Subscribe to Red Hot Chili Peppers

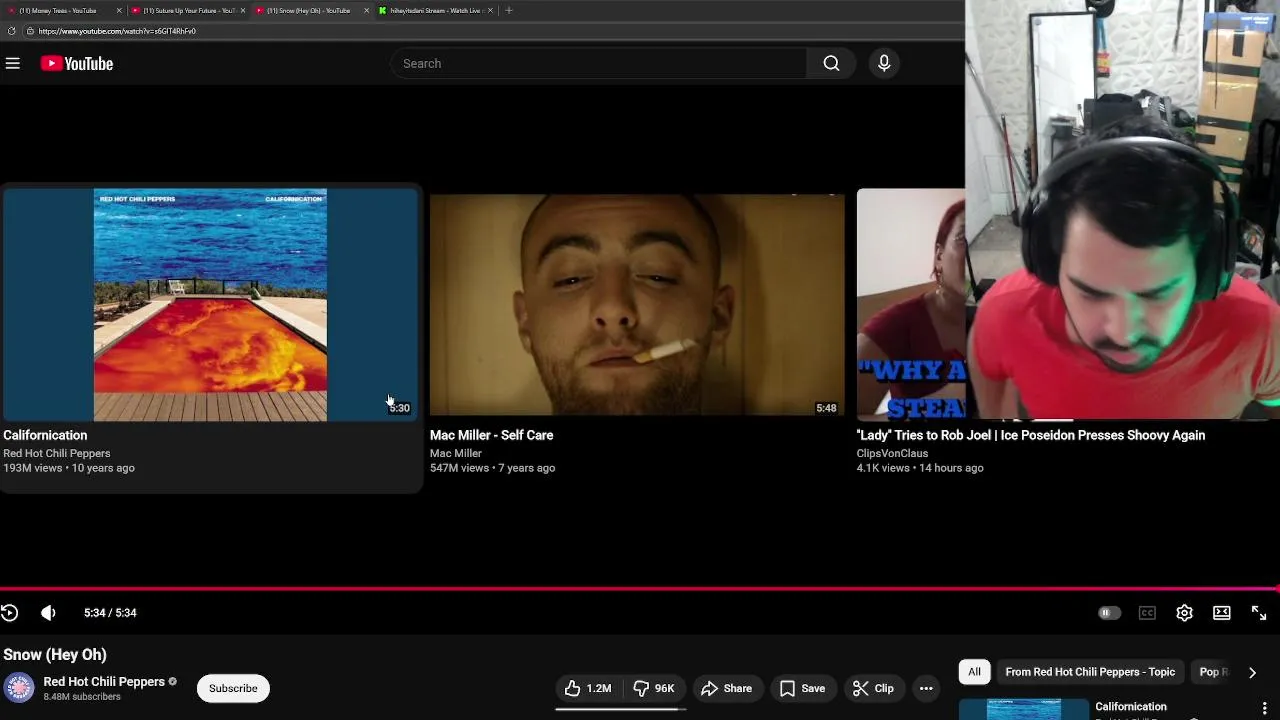(233, 688)
